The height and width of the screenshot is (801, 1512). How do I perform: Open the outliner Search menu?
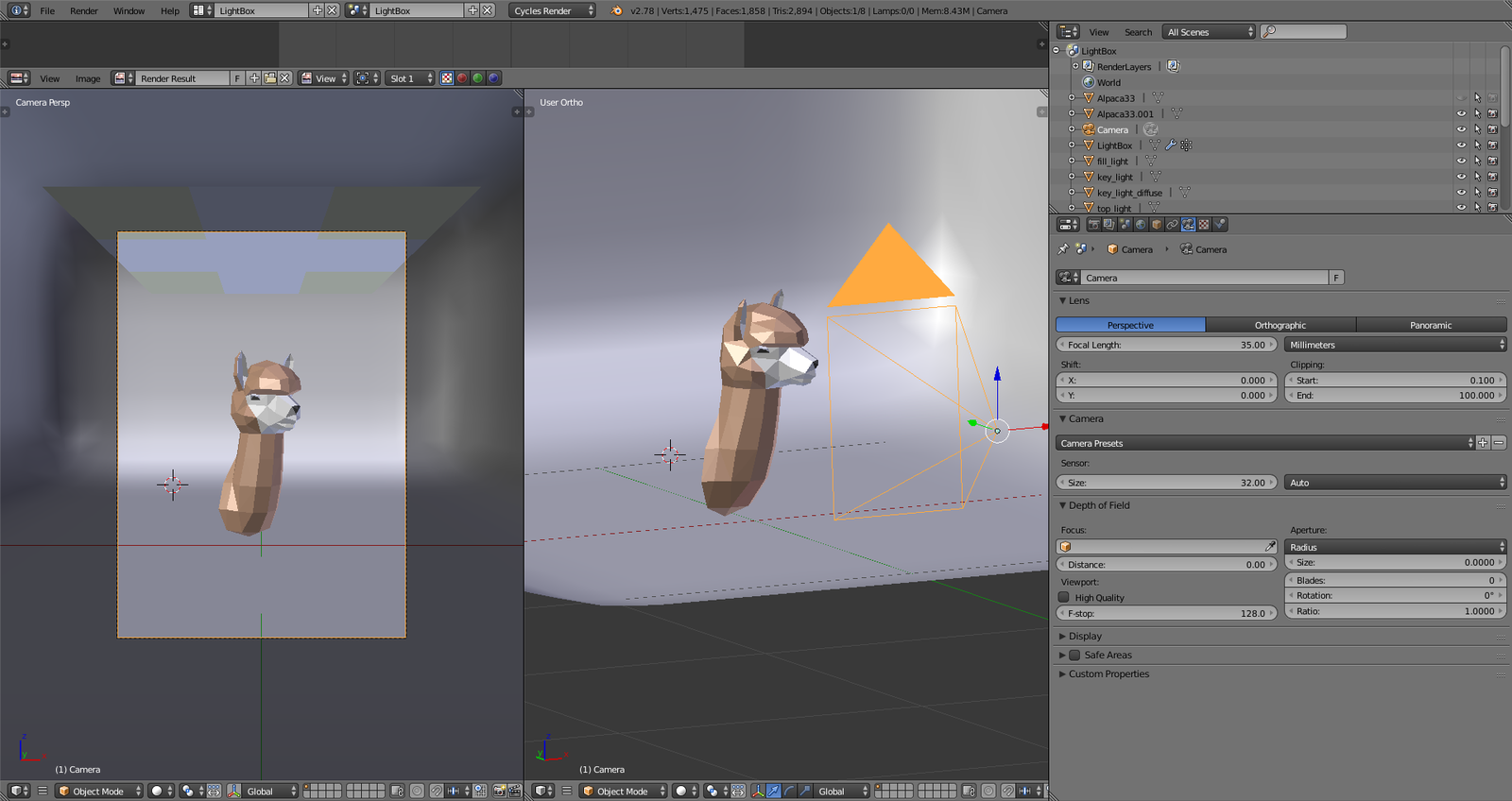1138,32
